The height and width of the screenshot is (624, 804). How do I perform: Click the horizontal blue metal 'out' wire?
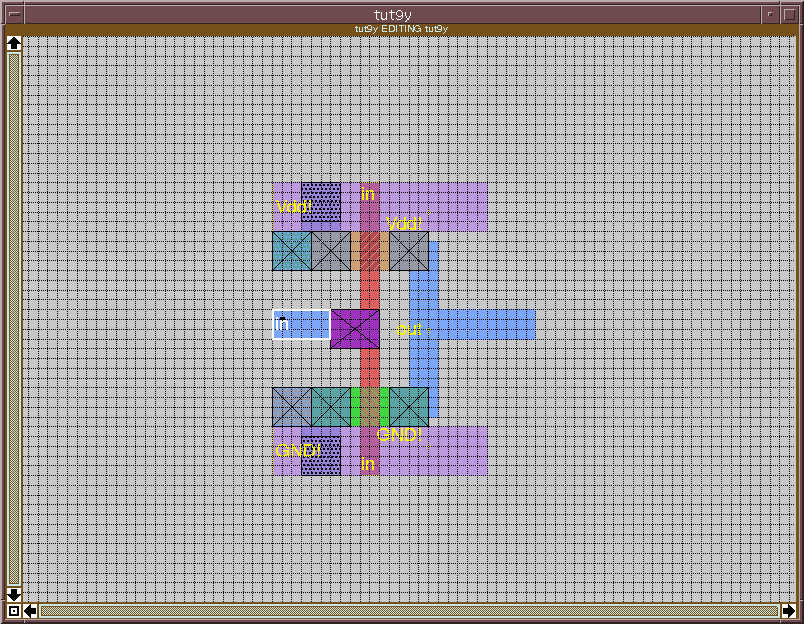[x=487, y=325]
